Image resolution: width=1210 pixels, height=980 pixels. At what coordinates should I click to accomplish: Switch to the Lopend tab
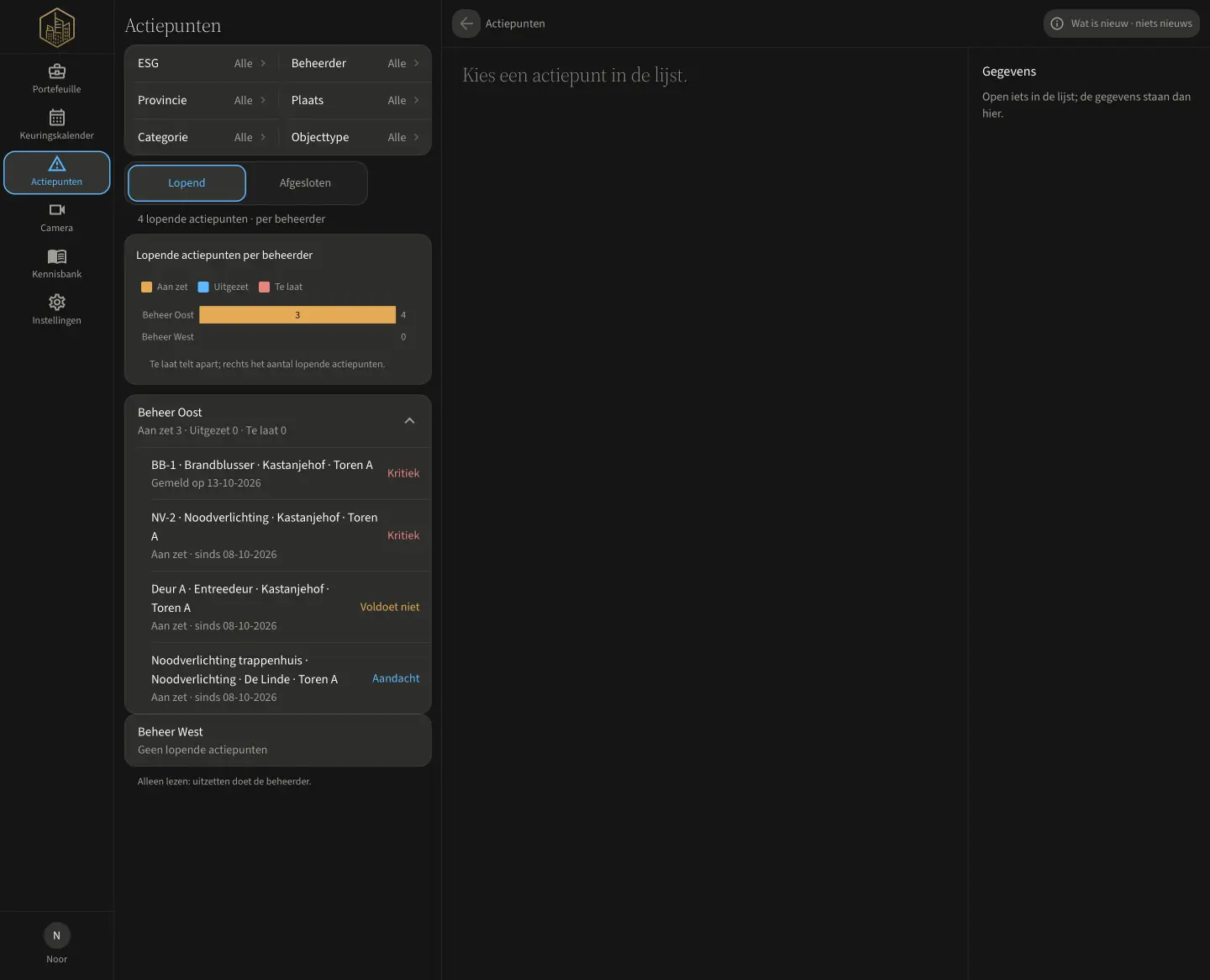click(x=187, y=183)
